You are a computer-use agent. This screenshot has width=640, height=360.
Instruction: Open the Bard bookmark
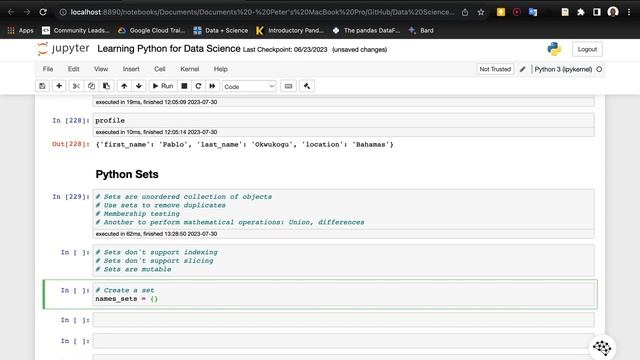click(x=421, y=30)
